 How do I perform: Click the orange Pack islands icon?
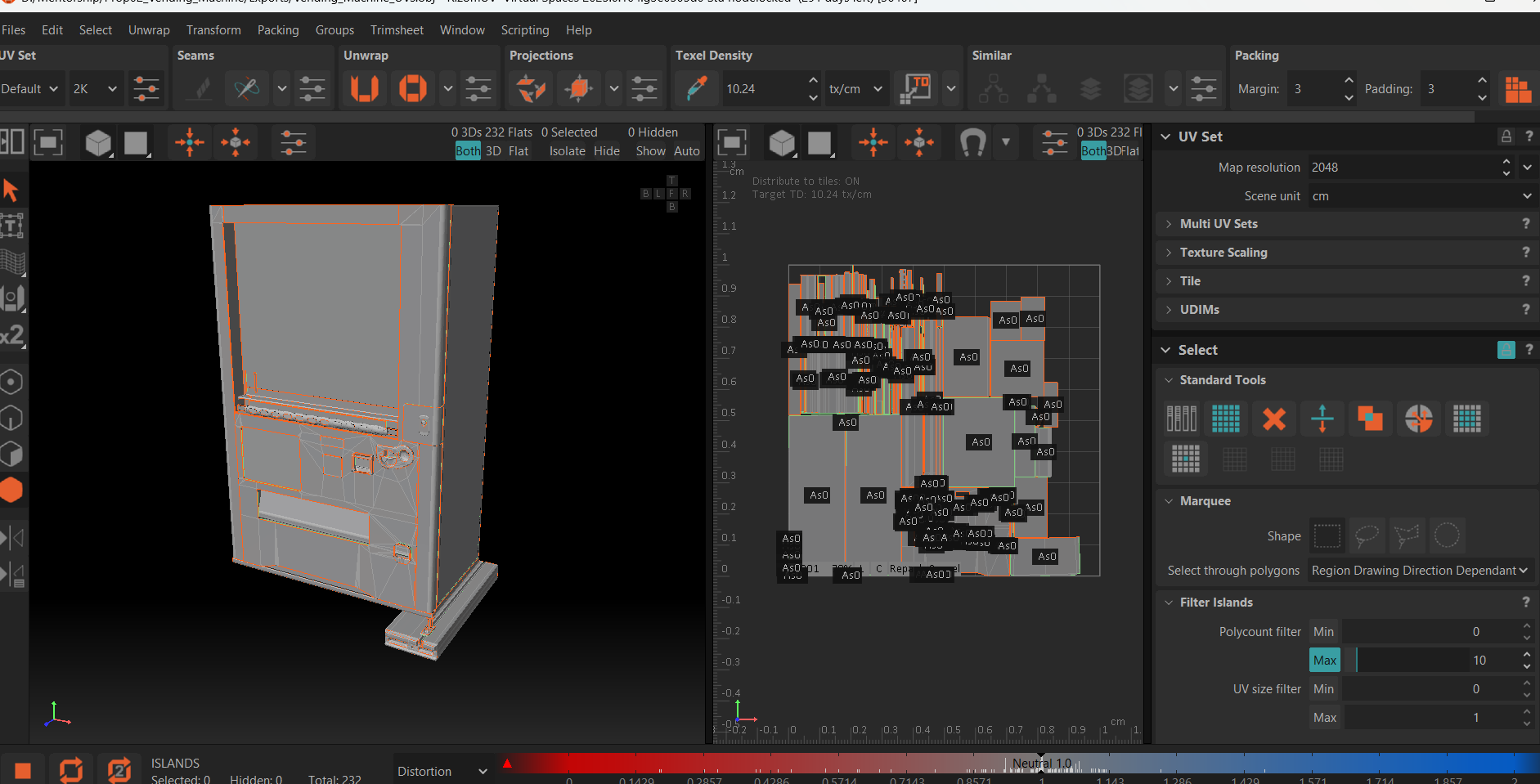1517,88
